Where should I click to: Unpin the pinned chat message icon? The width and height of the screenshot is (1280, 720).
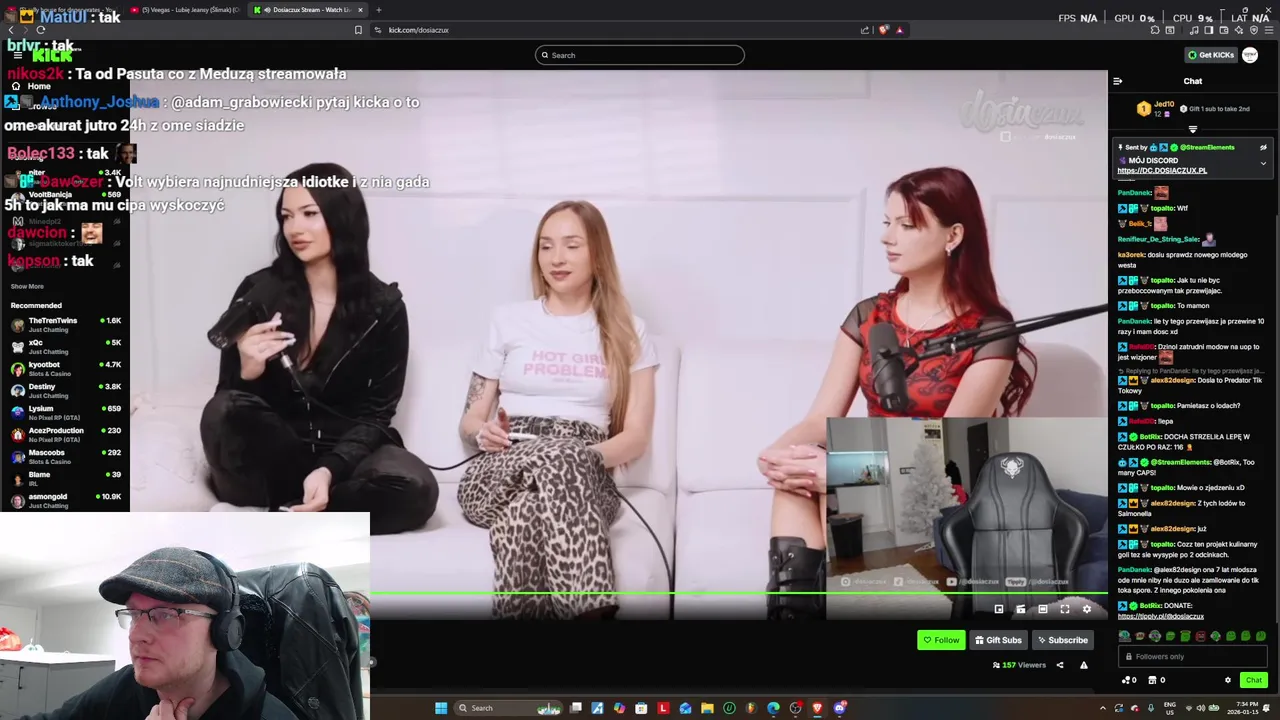(1263, 147)
